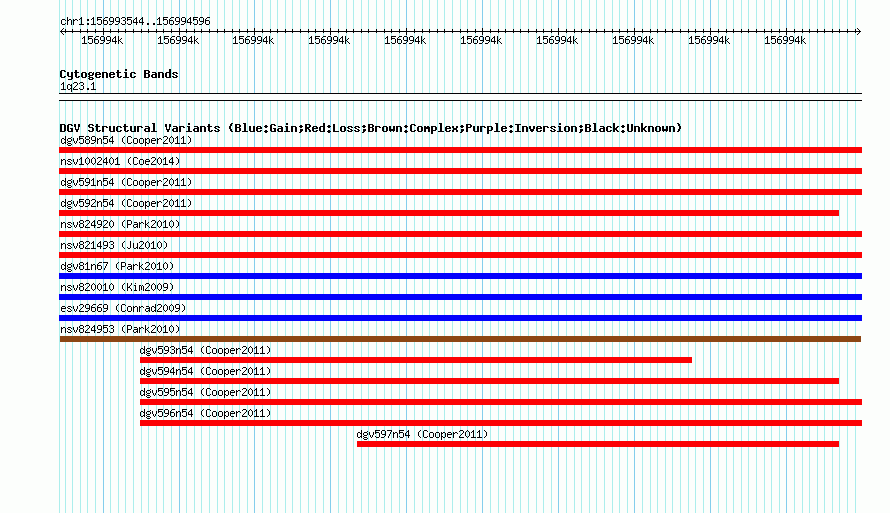
Task: Select the red bar under dgv596n54
Action: [501, 423]
